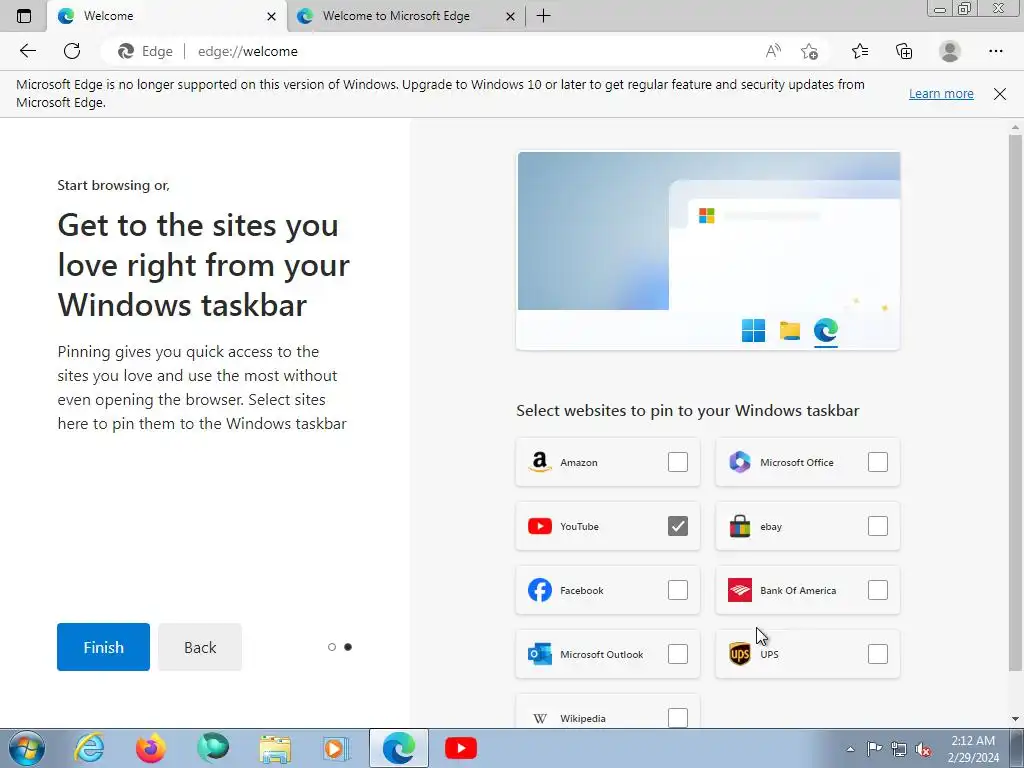This screenshot has width=1024, height=768.
Task: Click the Amazon logo icon
Action: point(539,462)
